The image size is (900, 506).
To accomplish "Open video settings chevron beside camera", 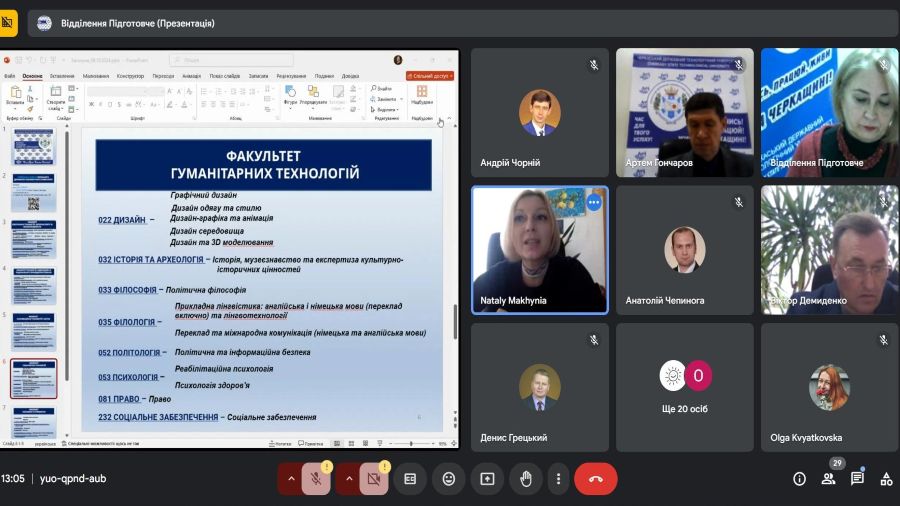I will pyautogui.click(x=349, y=479).
